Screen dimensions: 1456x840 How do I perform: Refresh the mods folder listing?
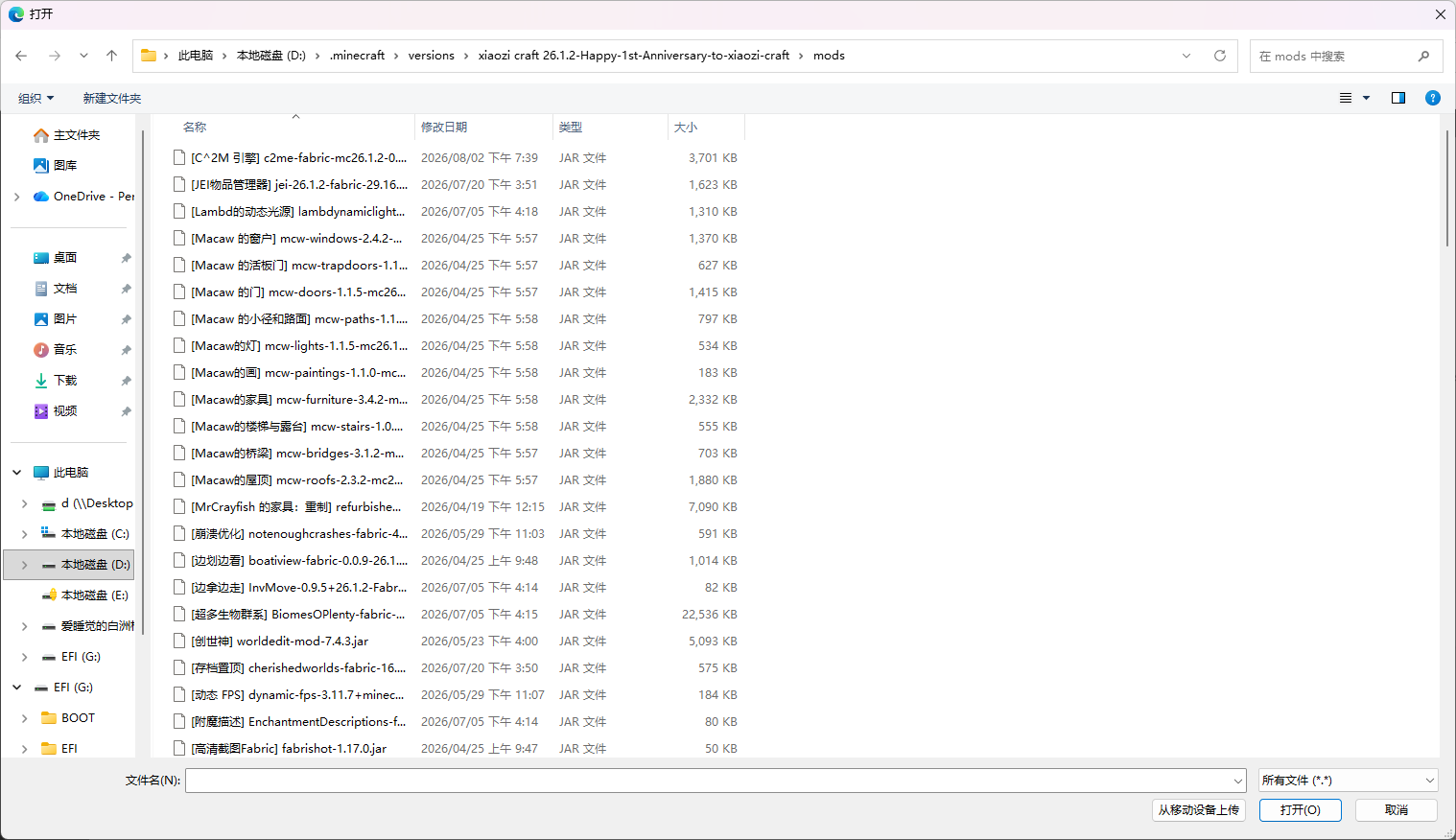click(x=1220, y=56)
